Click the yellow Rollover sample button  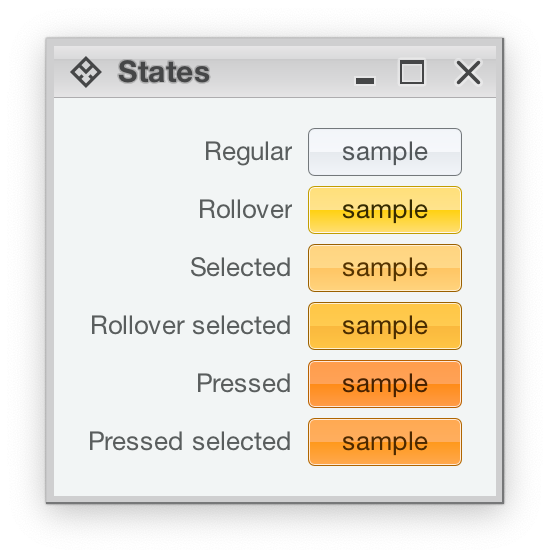pos(385,210)
